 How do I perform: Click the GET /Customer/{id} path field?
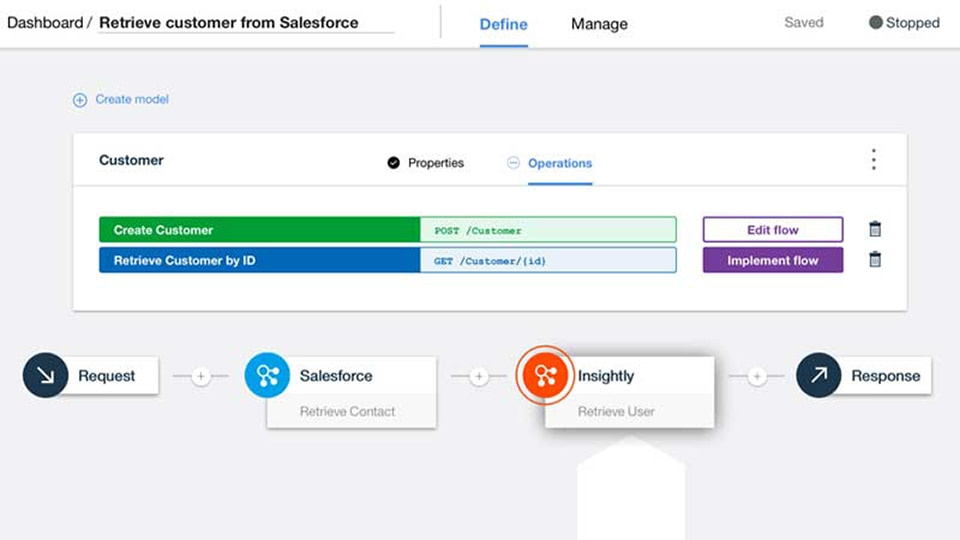tap(548, 261)
